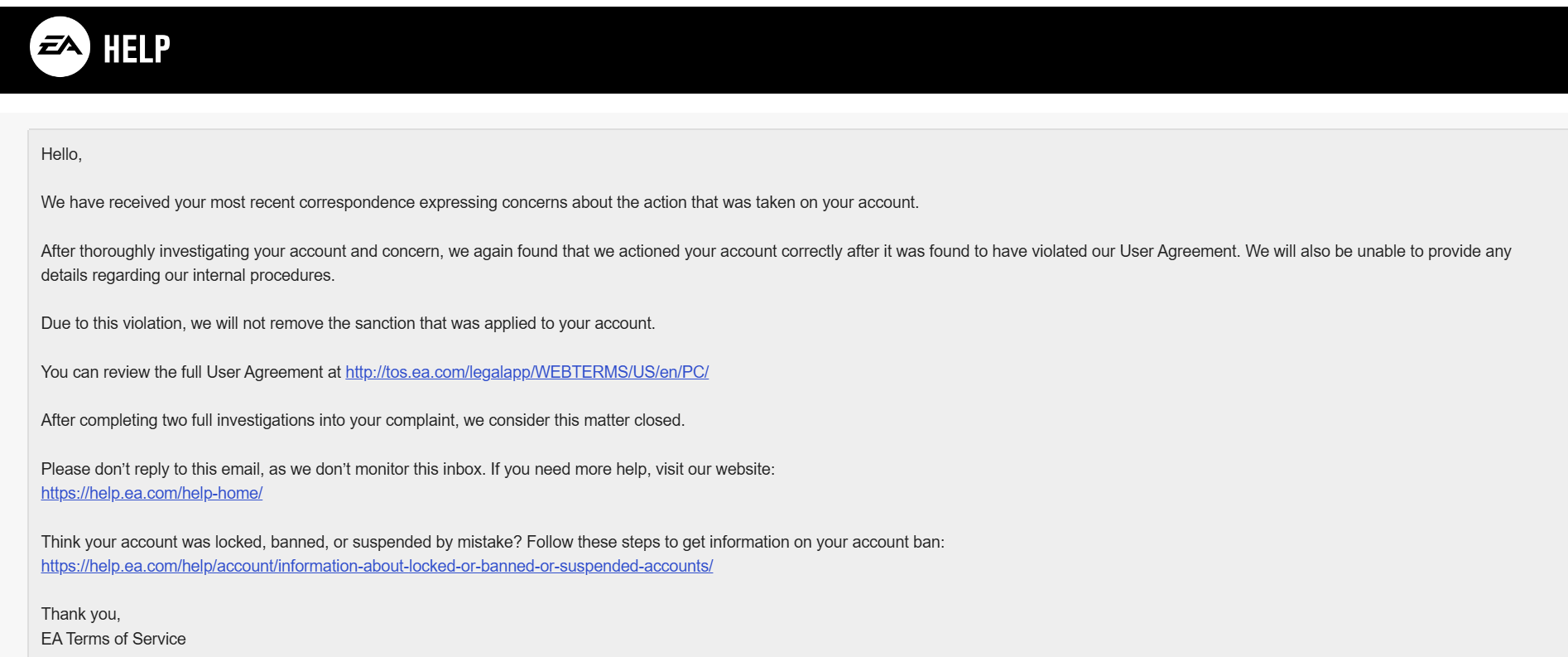
Task: Click the "Thank you," closing line
Action: [81, 614]
